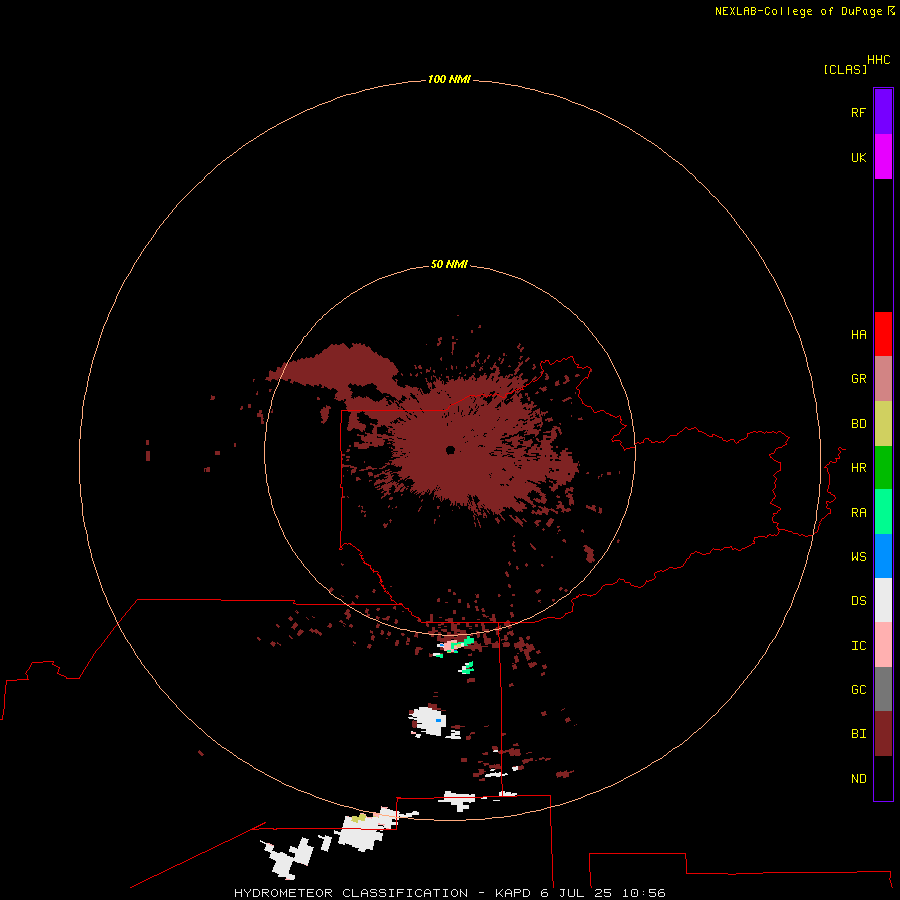Click the RA bright green legend swatch
The height and width of the screenshot is (900, 900).
(883, 512)
